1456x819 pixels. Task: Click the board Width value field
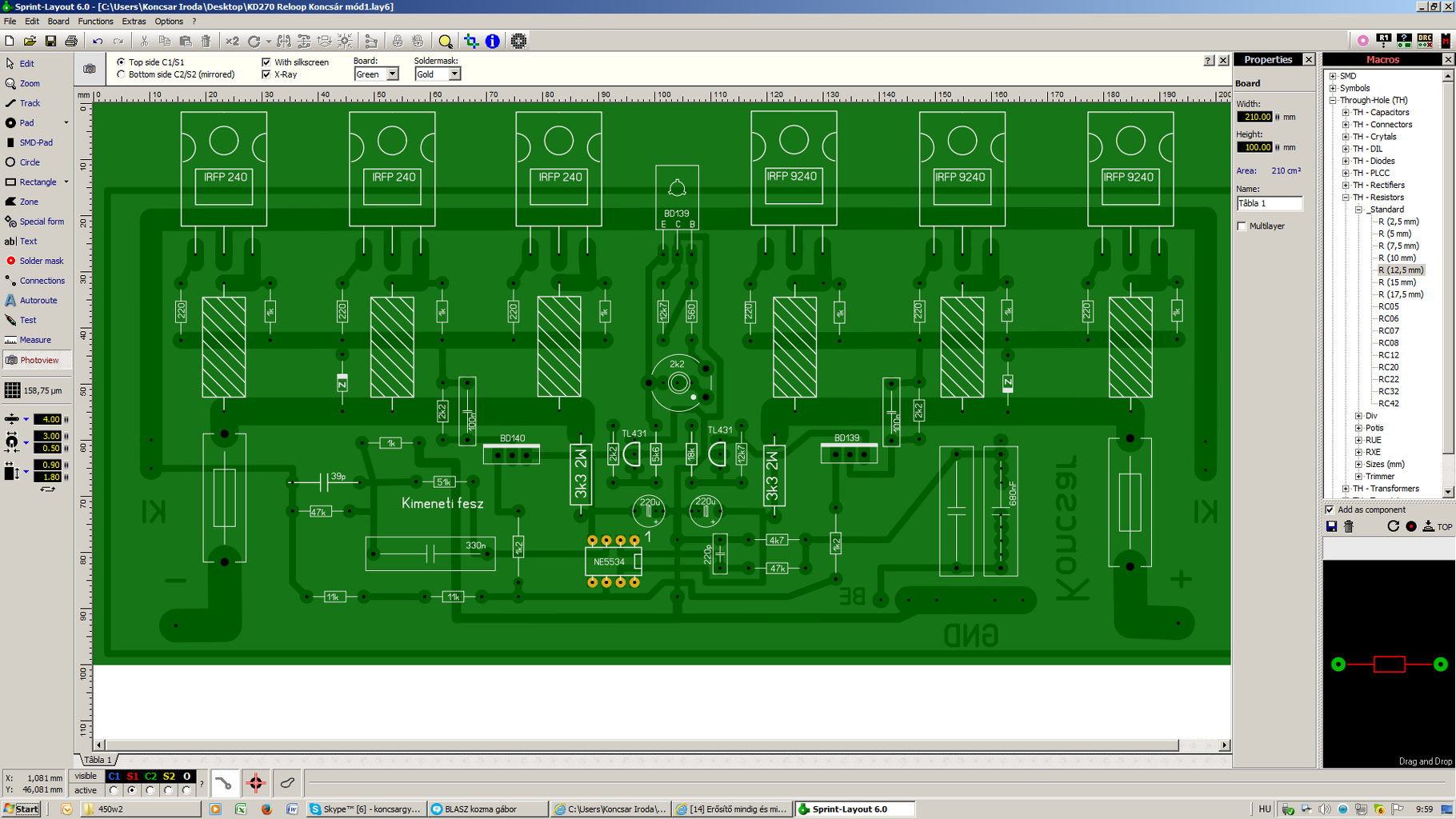pyautogui.click(x=1254, y=117)
